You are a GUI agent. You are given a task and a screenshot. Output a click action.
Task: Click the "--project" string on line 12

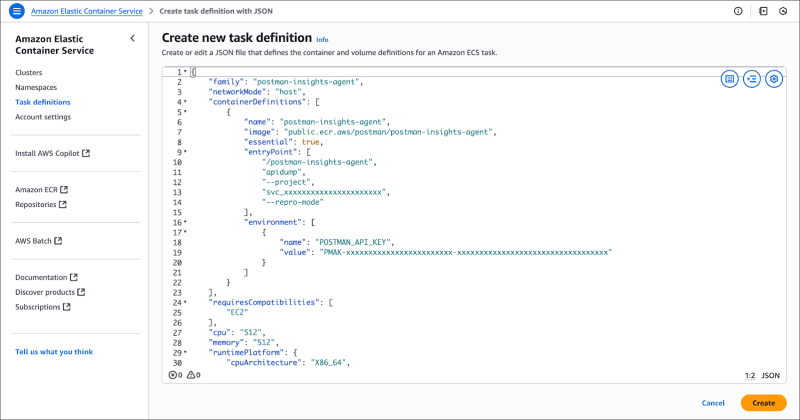pos(287,182)
